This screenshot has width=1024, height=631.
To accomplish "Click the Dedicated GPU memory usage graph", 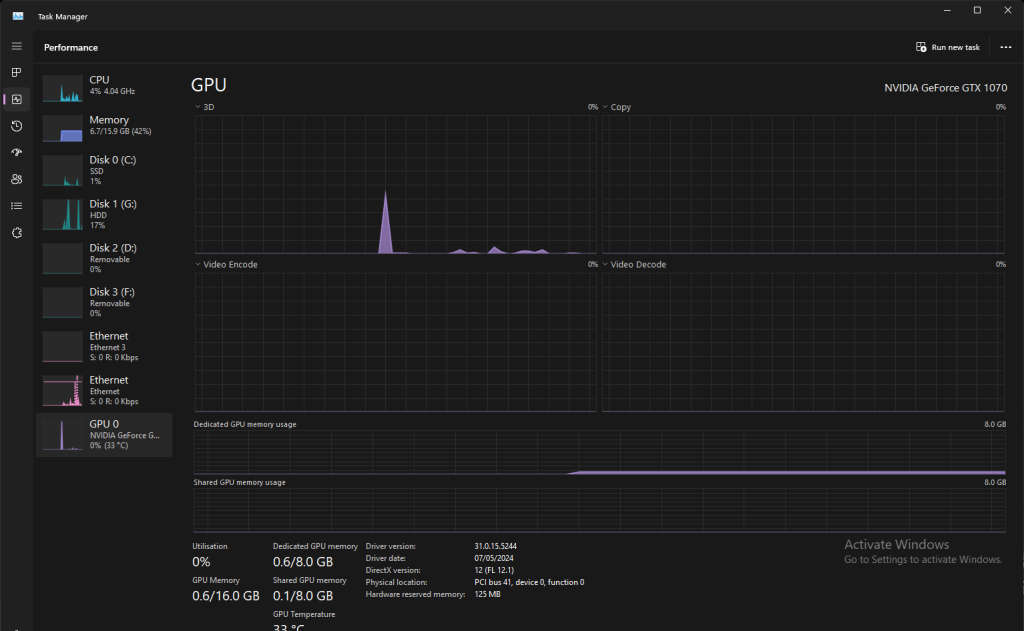I will [599, 453].
